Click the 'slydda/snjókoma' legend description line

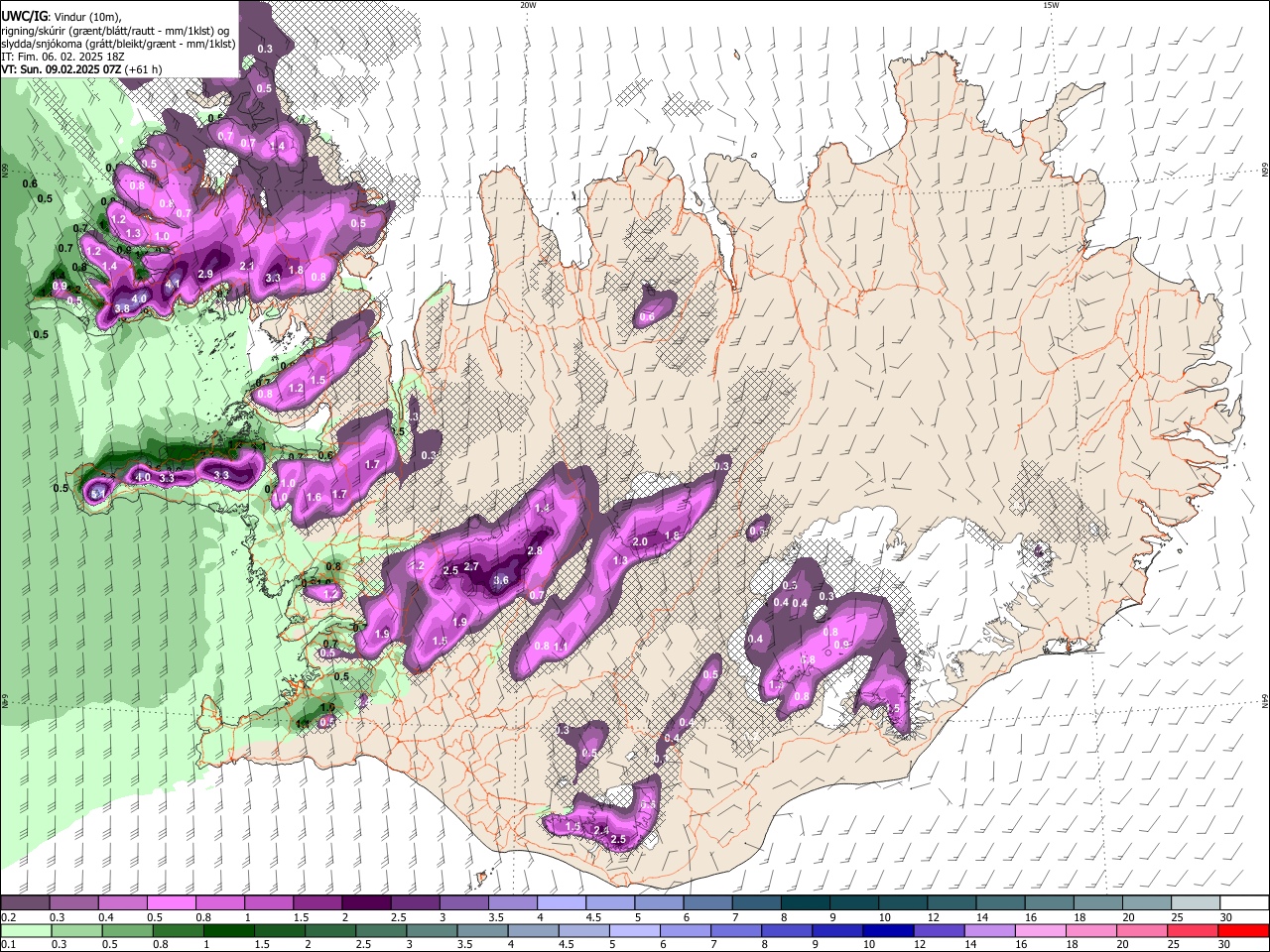(118, 44)
